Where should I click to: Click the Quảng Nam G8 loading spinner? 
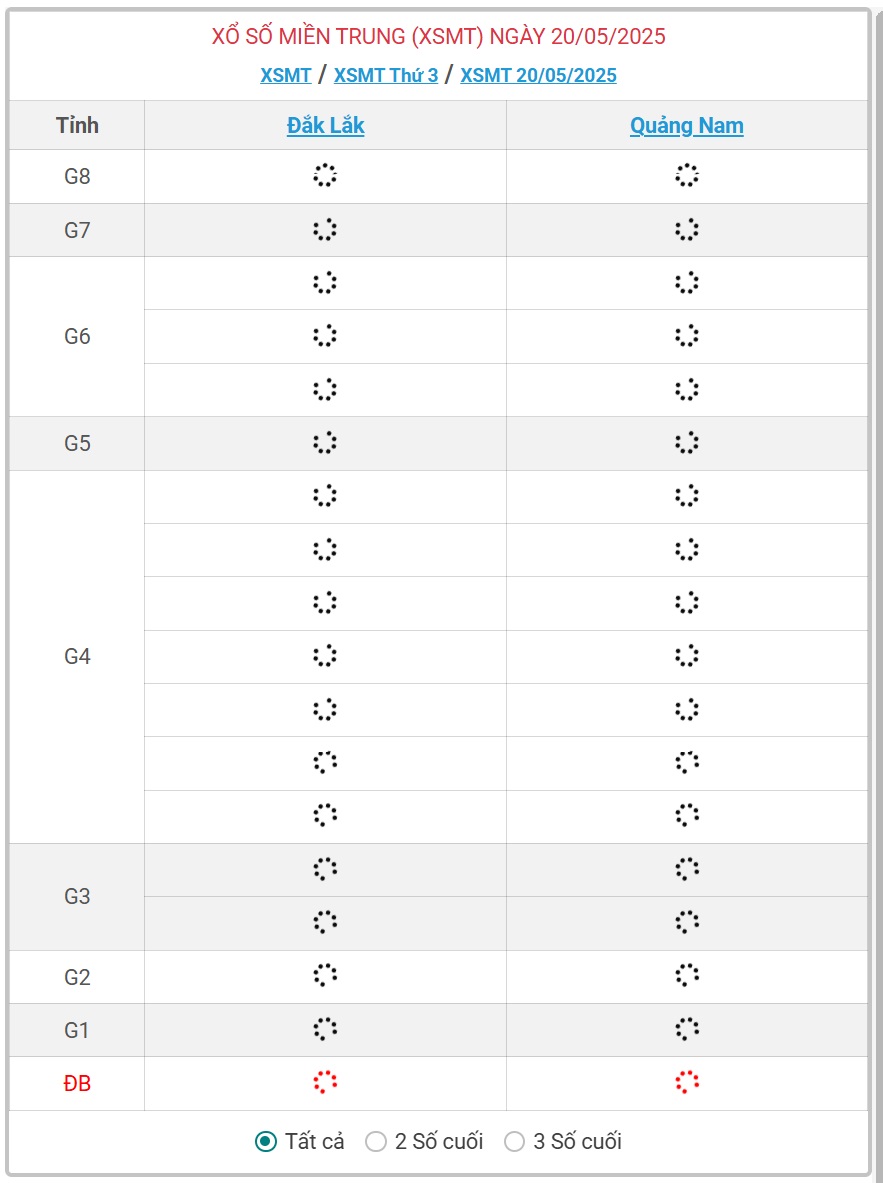coord(687,176)
